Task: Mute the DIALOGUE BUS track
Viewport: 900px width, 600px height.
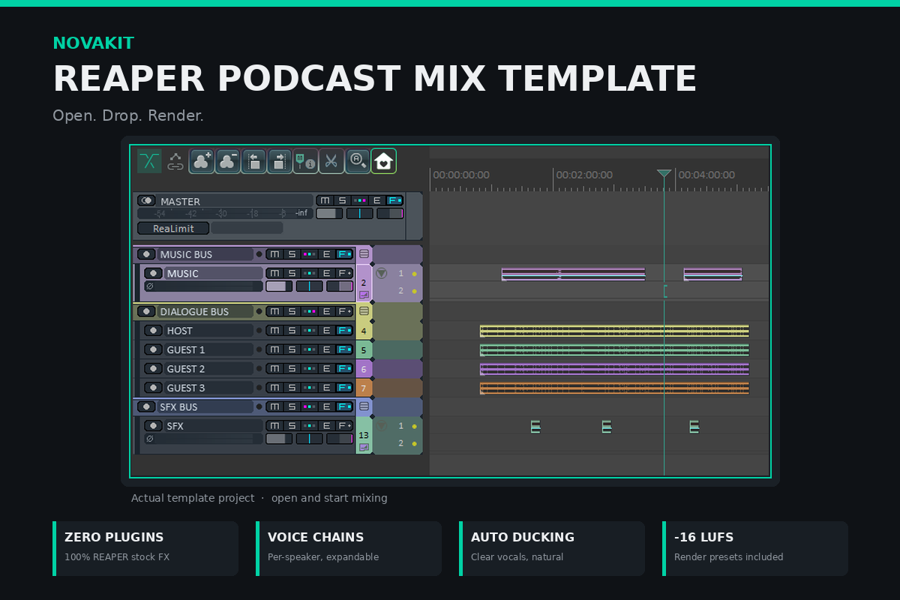Action: [275, 311]
